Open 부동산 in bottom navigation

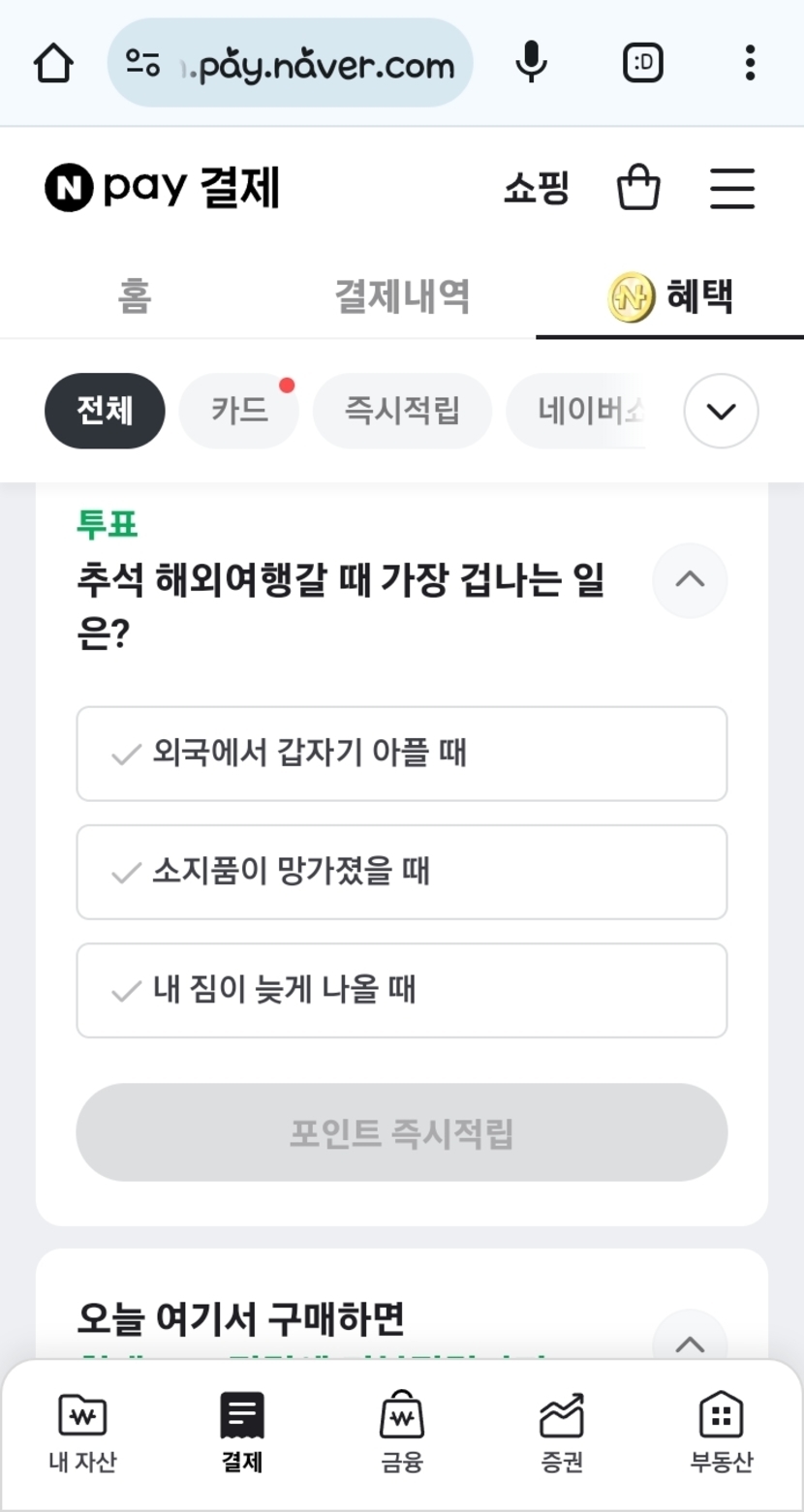[721, 1433]
